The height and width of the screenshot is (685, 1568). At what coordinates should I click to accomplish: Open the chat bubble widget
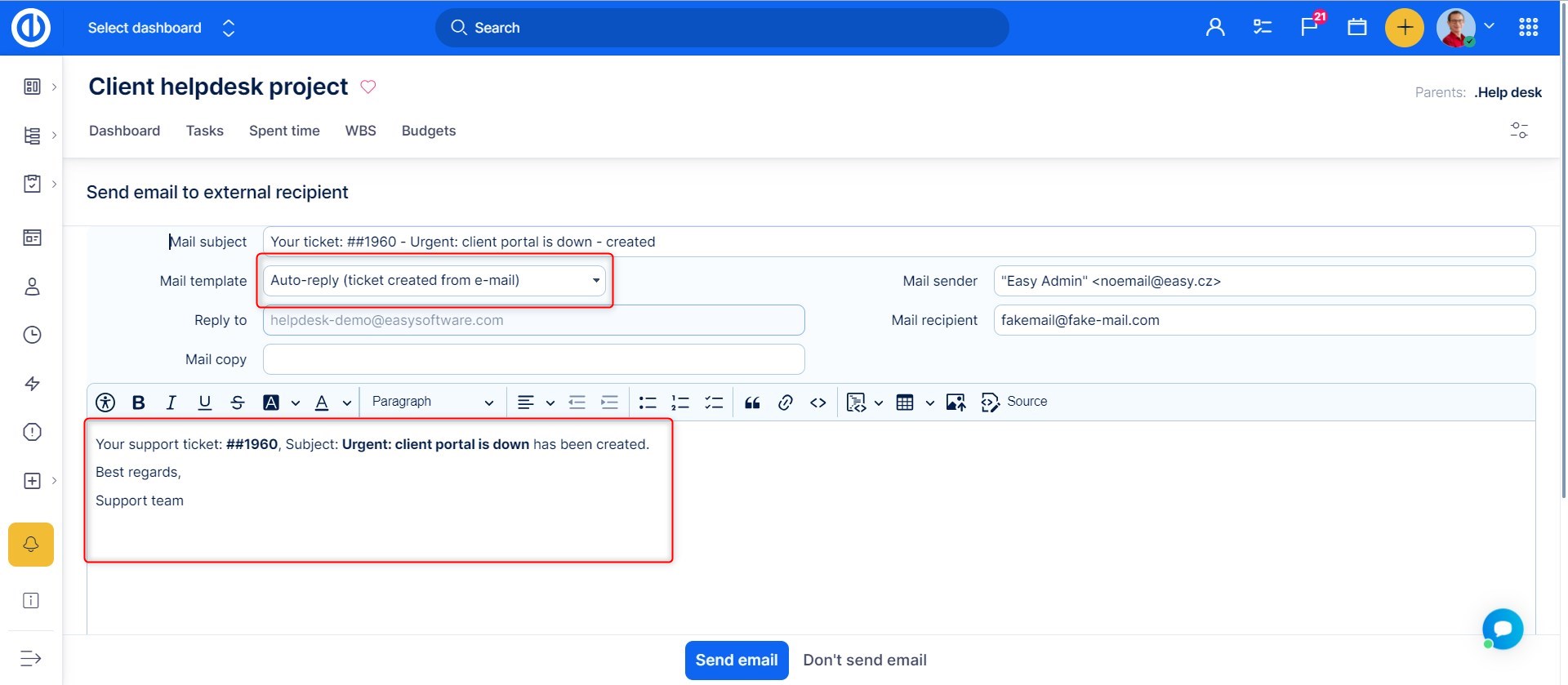click(1503, 629)
